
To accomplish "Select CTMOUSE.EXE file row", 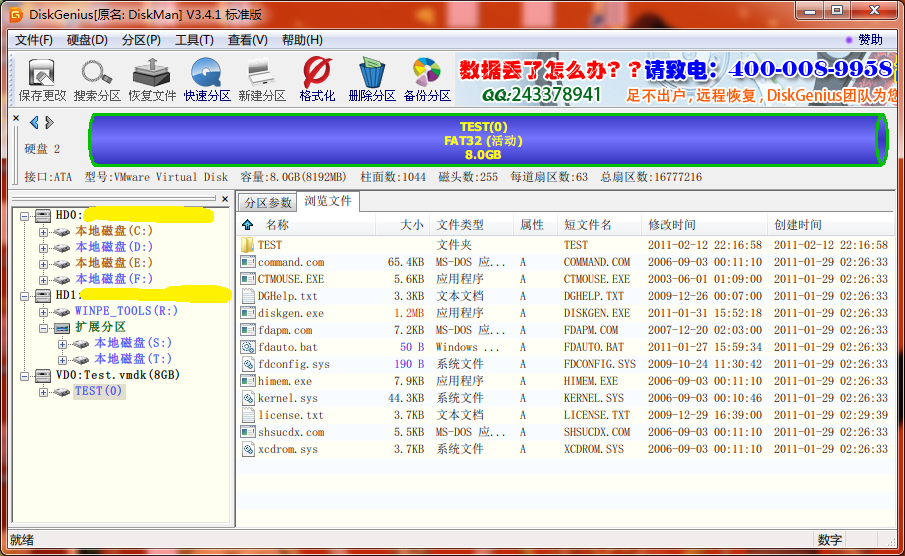I will pos(566,279).
